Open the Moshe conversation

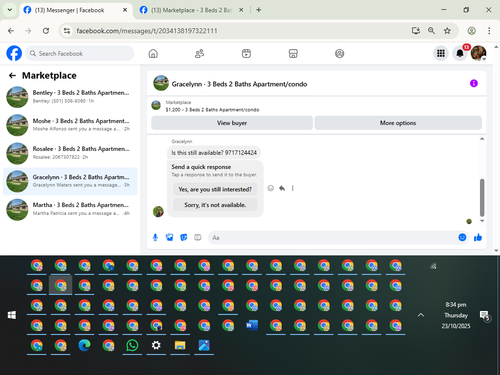[x=70, y=125]
